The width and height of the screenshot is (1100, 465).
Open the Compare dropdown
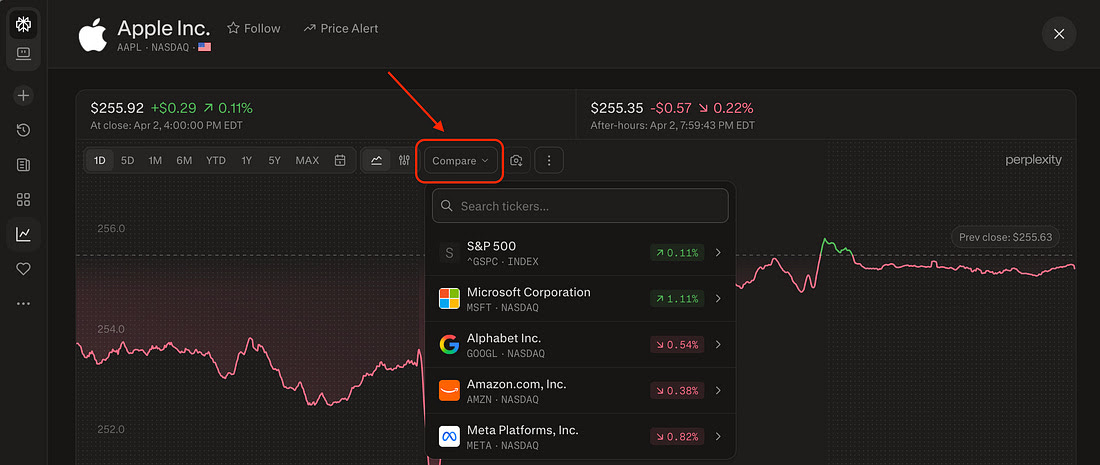point(460,160)
